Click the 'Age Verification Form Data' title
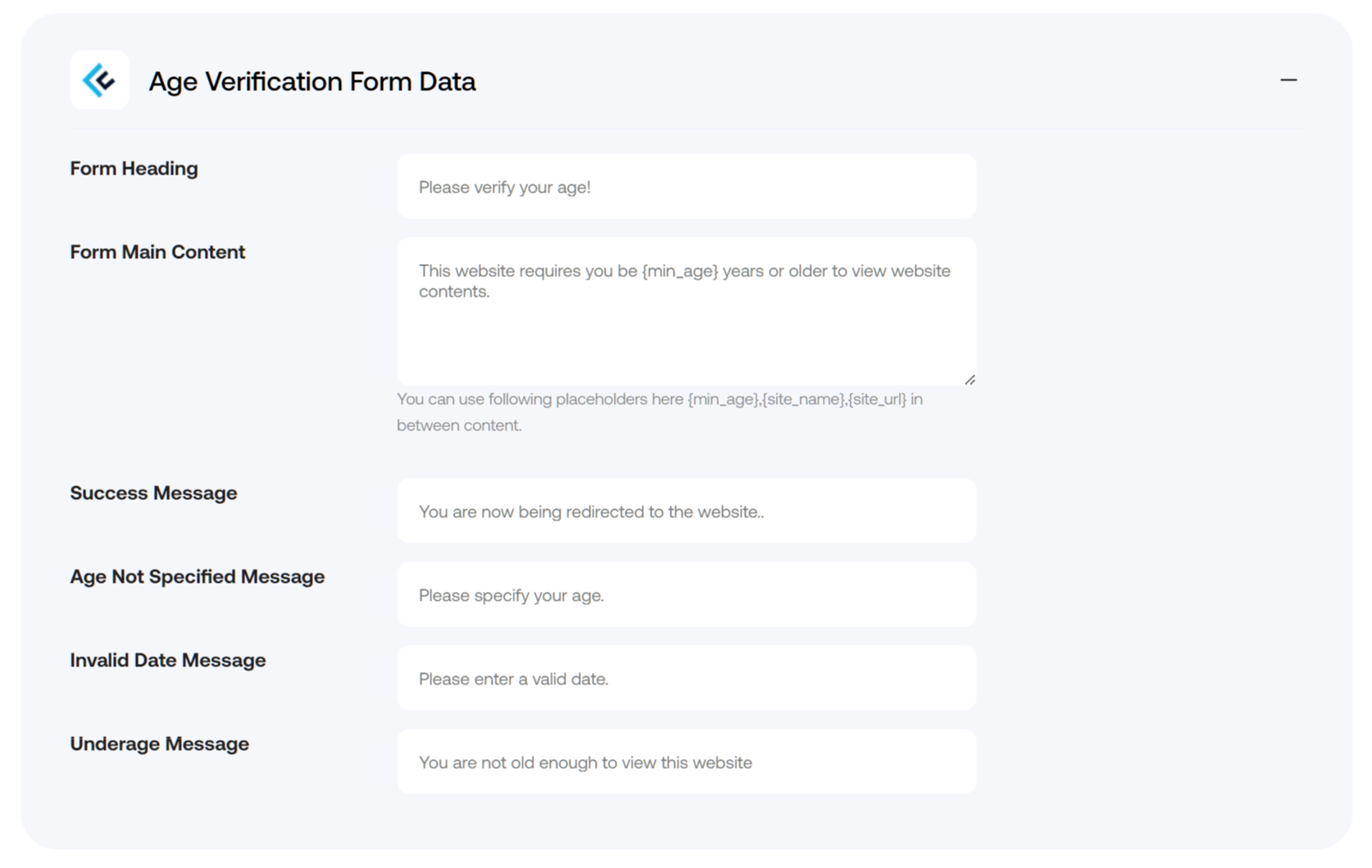Viewport: 1372px width, 868px height. click(312, 81)
